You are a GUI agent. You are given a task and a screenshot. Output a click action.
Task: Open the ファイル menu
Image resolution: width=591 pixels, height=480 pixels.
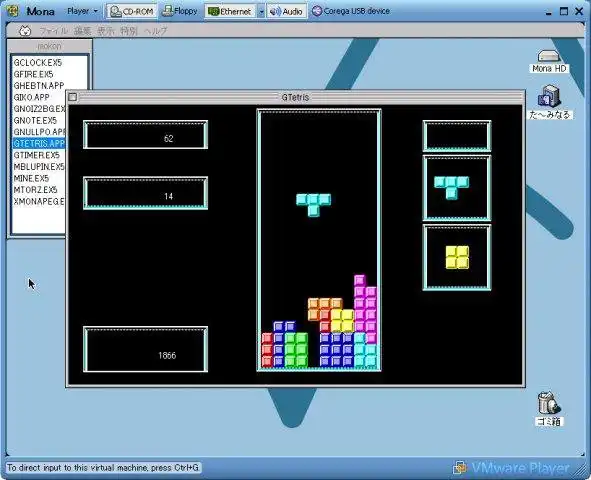click(54, 31)
